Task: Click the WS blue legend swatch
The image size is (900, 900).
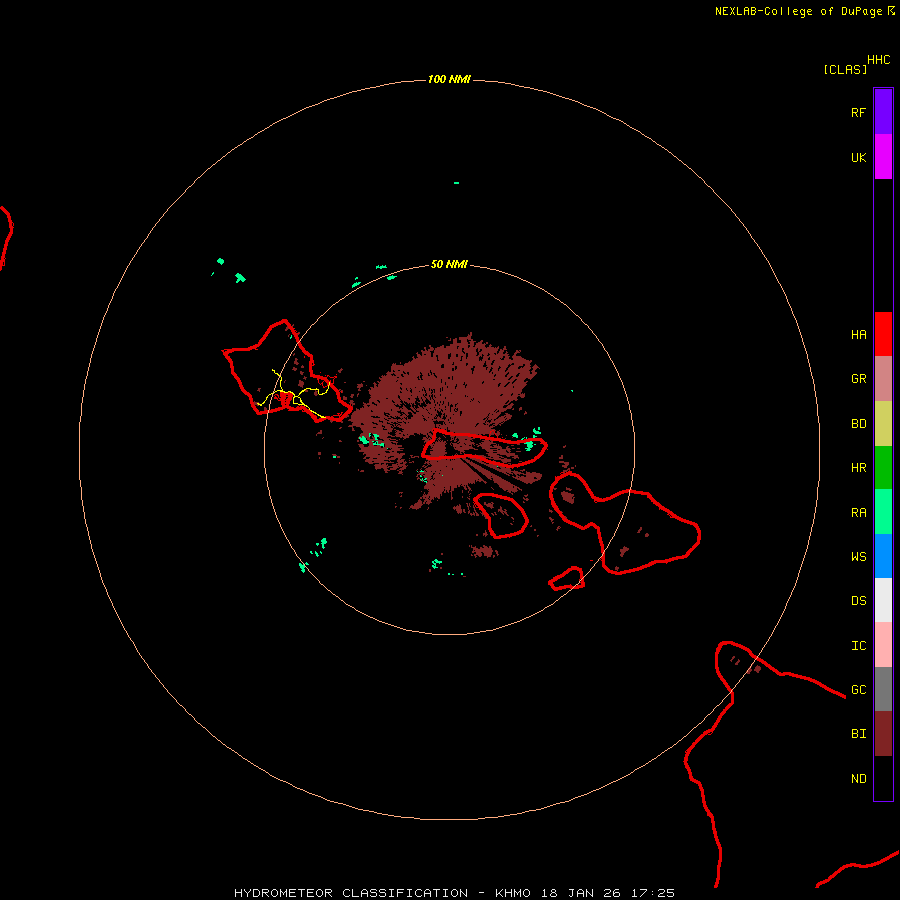Action: (883, 556)
